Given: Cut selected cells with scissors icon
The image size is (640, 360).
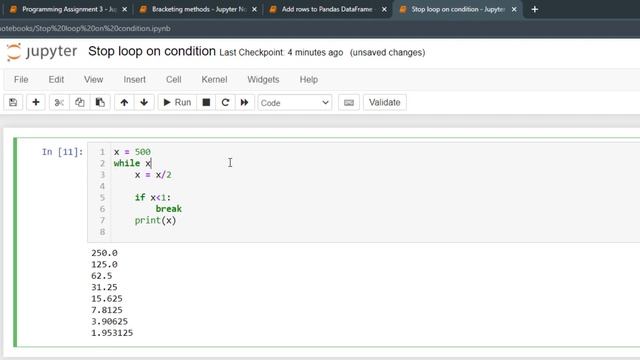Looking at the screenshot, I should click(59, 102).
